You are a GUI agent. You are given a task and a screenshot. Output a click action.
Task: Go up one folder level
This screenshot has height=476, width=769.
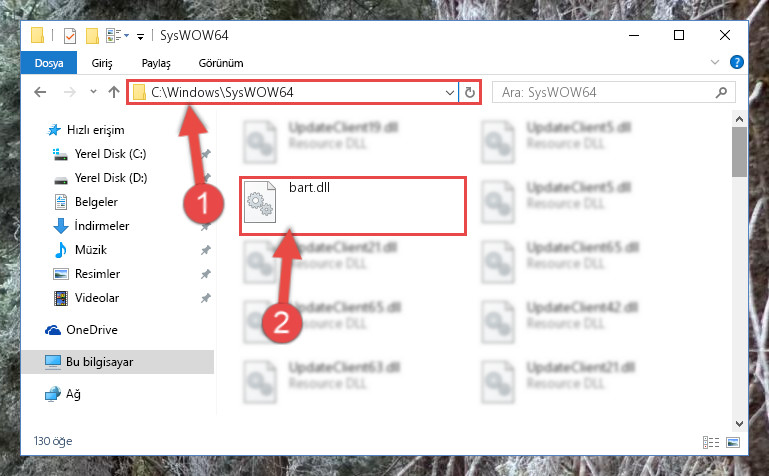click(x=114, y=92)
